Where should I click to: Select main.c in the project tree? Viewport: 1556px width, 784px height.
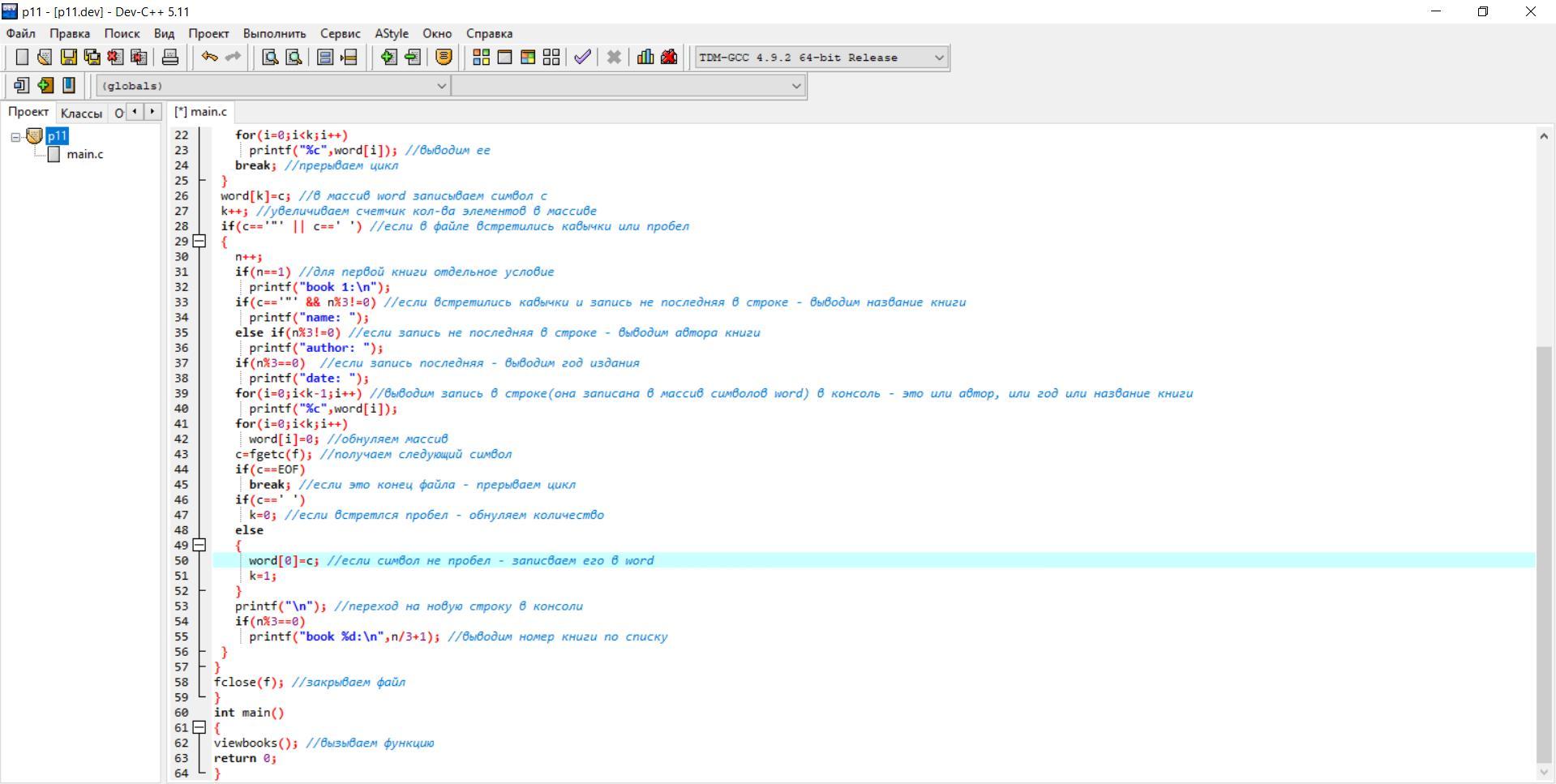pos(84,154)
